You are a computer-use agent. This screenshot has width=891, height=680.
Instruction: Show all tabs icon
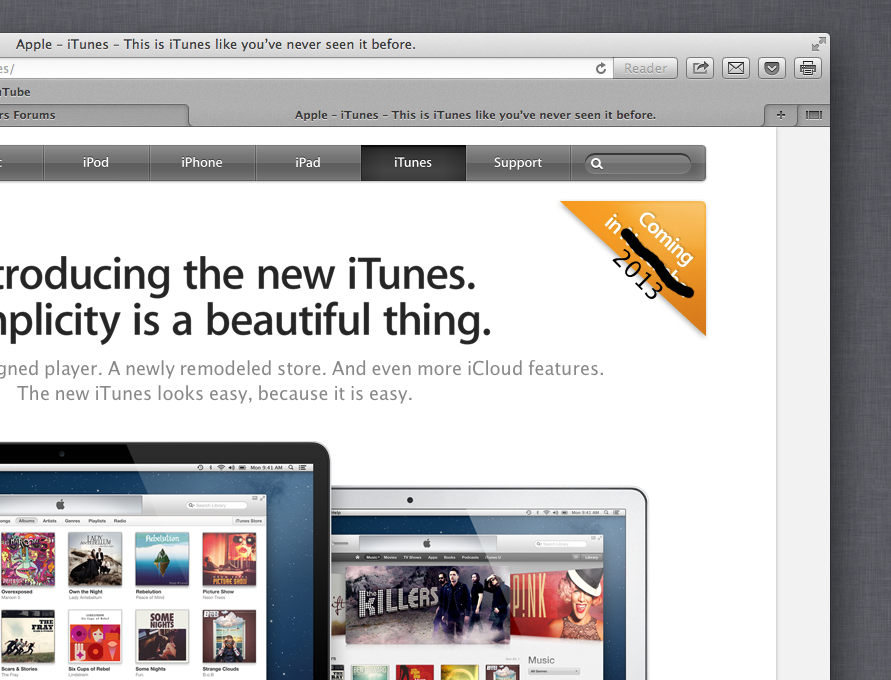814,115
